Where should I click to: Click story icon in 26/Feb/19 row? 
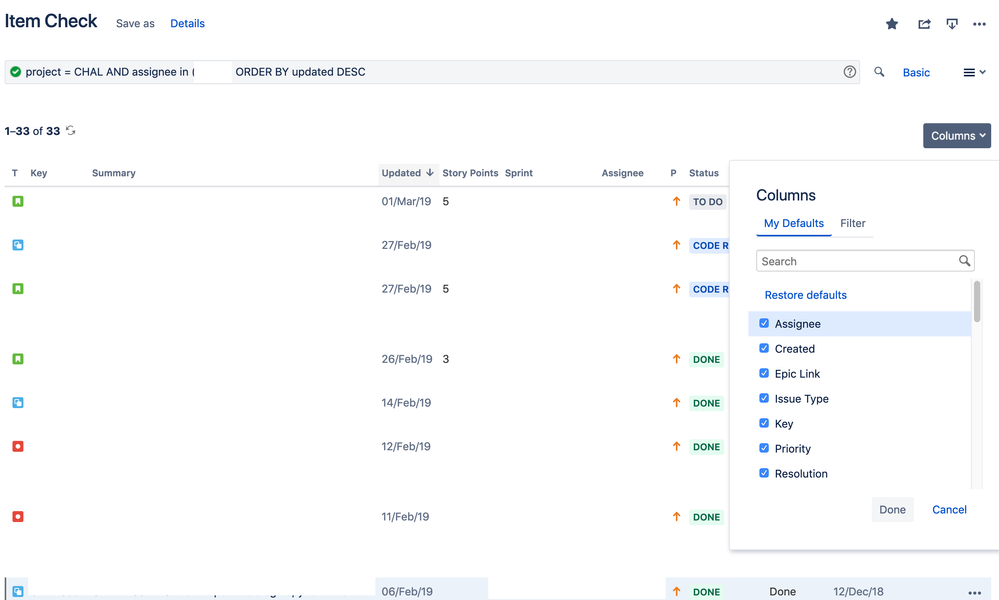[x=18, y=359]
